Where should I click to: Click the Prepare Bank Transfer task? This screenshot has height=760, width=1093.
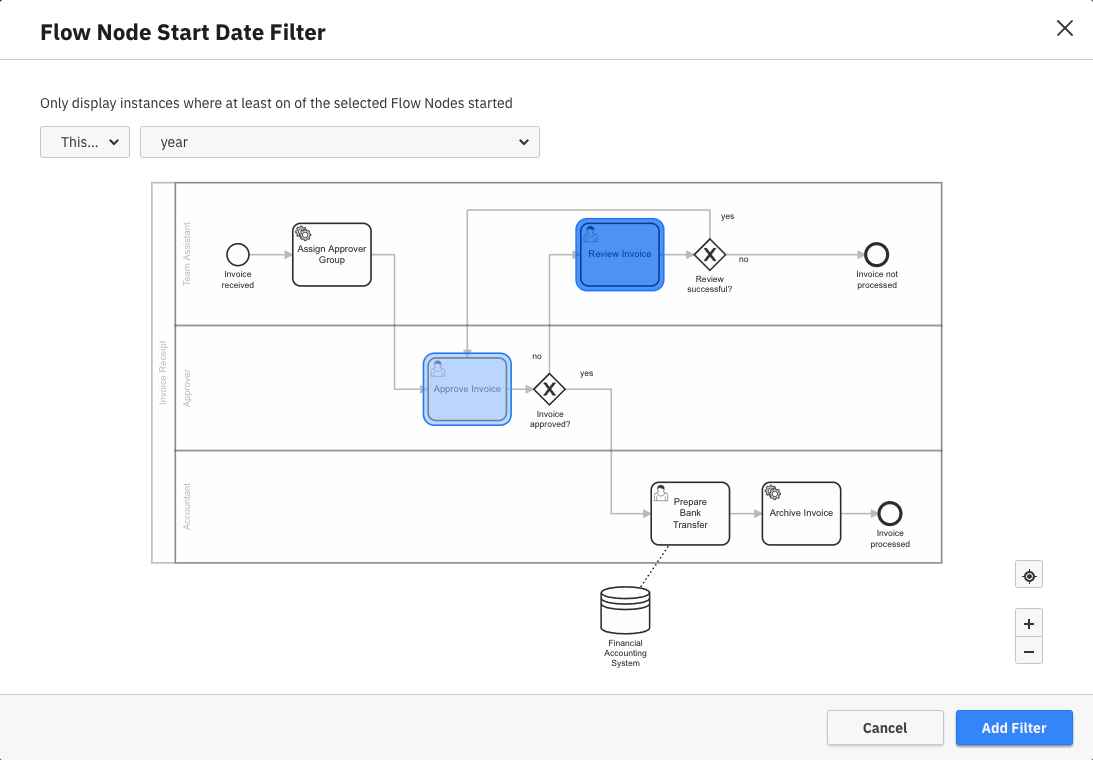pyautogui.click(x=689, y=513)
